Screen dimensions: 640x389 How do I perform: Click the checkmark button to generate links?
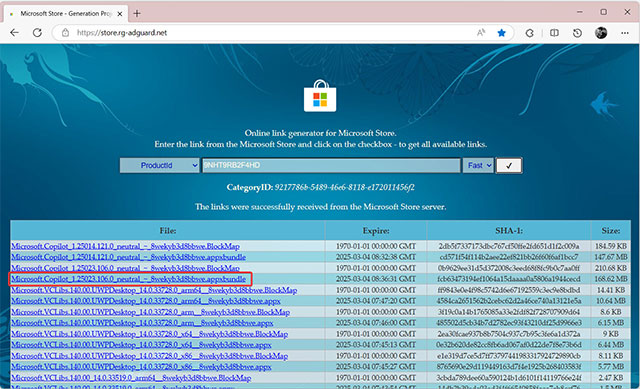[x=509, y=165]
